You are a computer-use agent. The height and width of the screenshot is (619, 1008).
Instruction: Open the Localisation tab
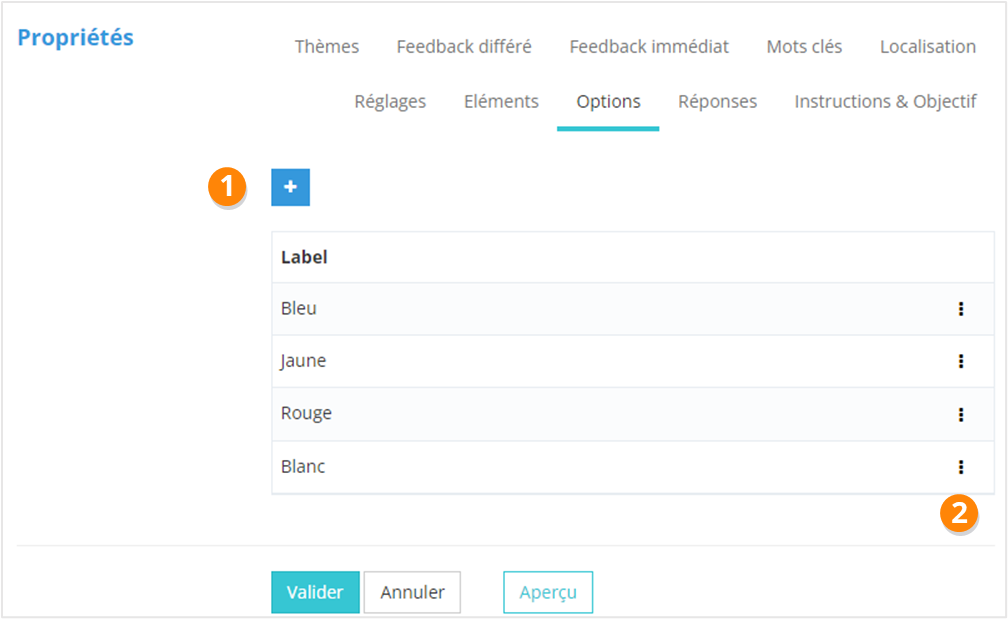click(928, 46)
